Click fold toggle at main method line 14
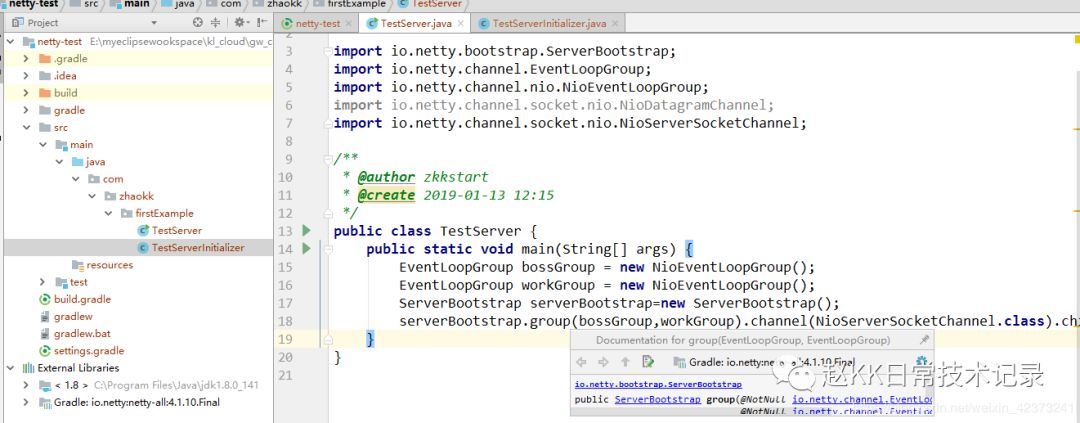 coord(328,249)
